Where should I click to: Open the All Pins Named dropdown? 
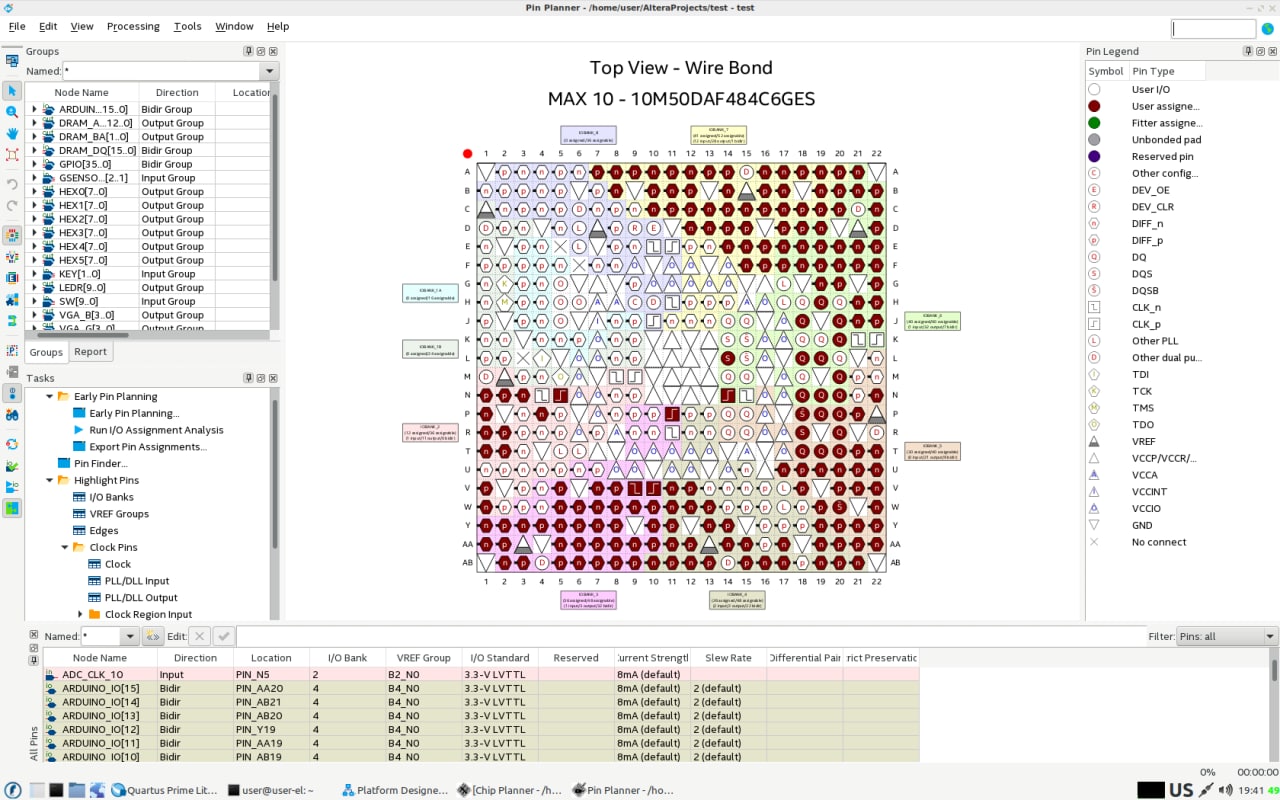pos(130,636)
